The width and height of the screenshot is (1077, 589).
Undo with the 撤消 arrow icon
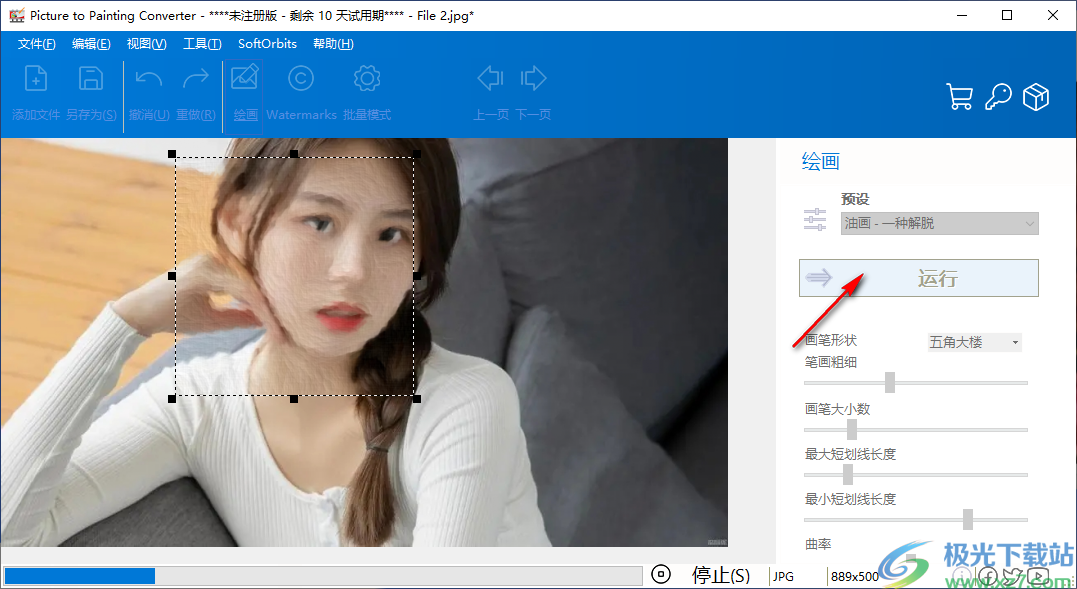click(x=148, y=79)
